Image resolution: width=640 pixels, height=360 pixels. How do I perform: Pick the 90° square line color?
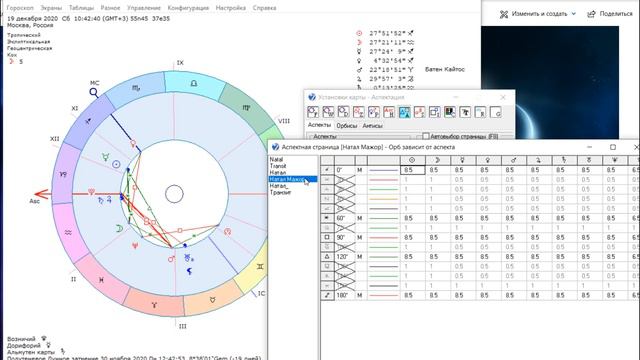[x=383, y=238]
